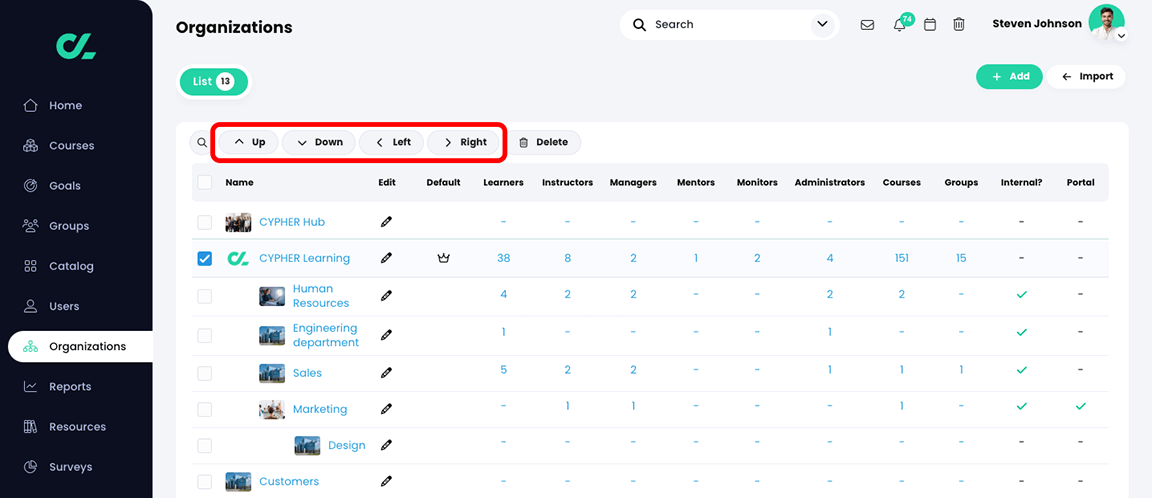
Task: Click Steven Johnson profile avatar
Action: coord(1106,23)
